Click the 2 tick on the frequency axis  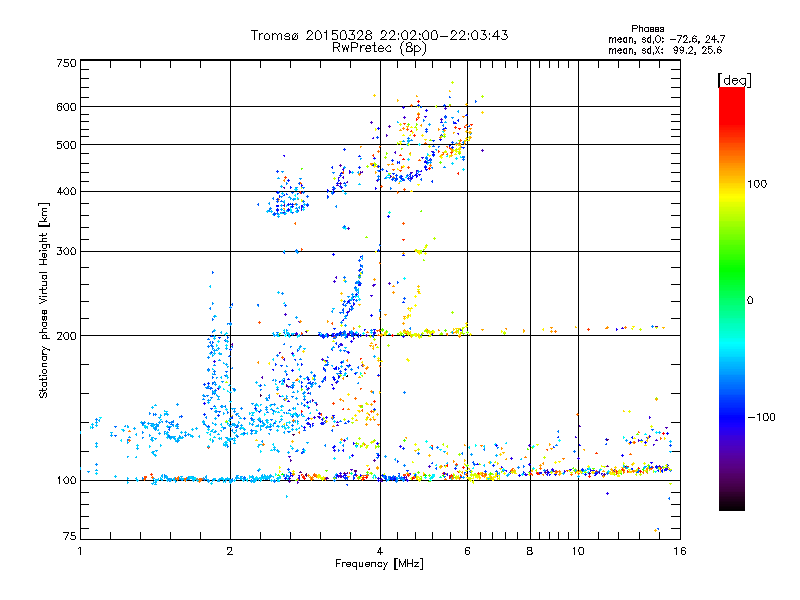pyautogui.click(x=230, y=551)
